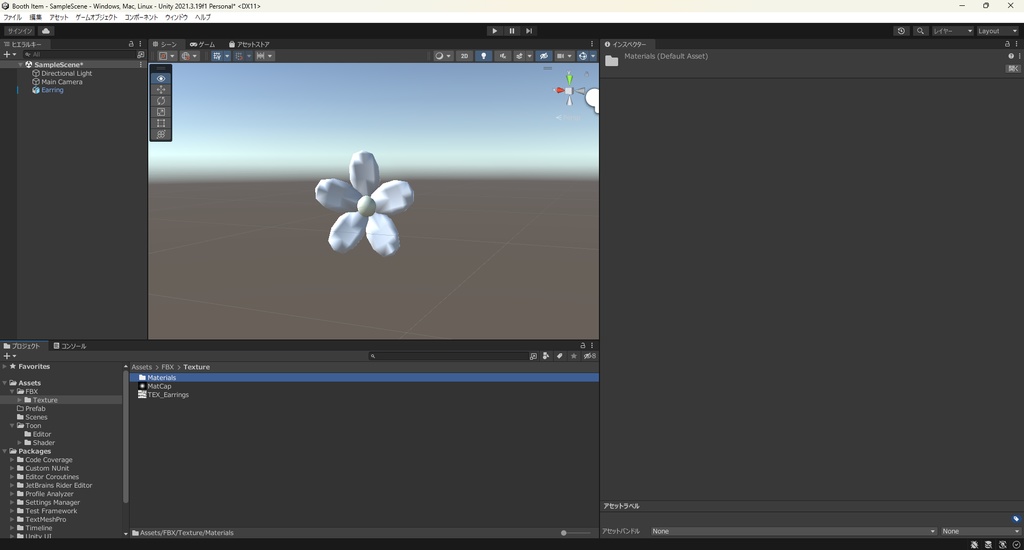Collapse the SampleScene hierarchy arrow
Image resolution: width=1024 pixels, height=550 pixels.
[x=21, y=65]
